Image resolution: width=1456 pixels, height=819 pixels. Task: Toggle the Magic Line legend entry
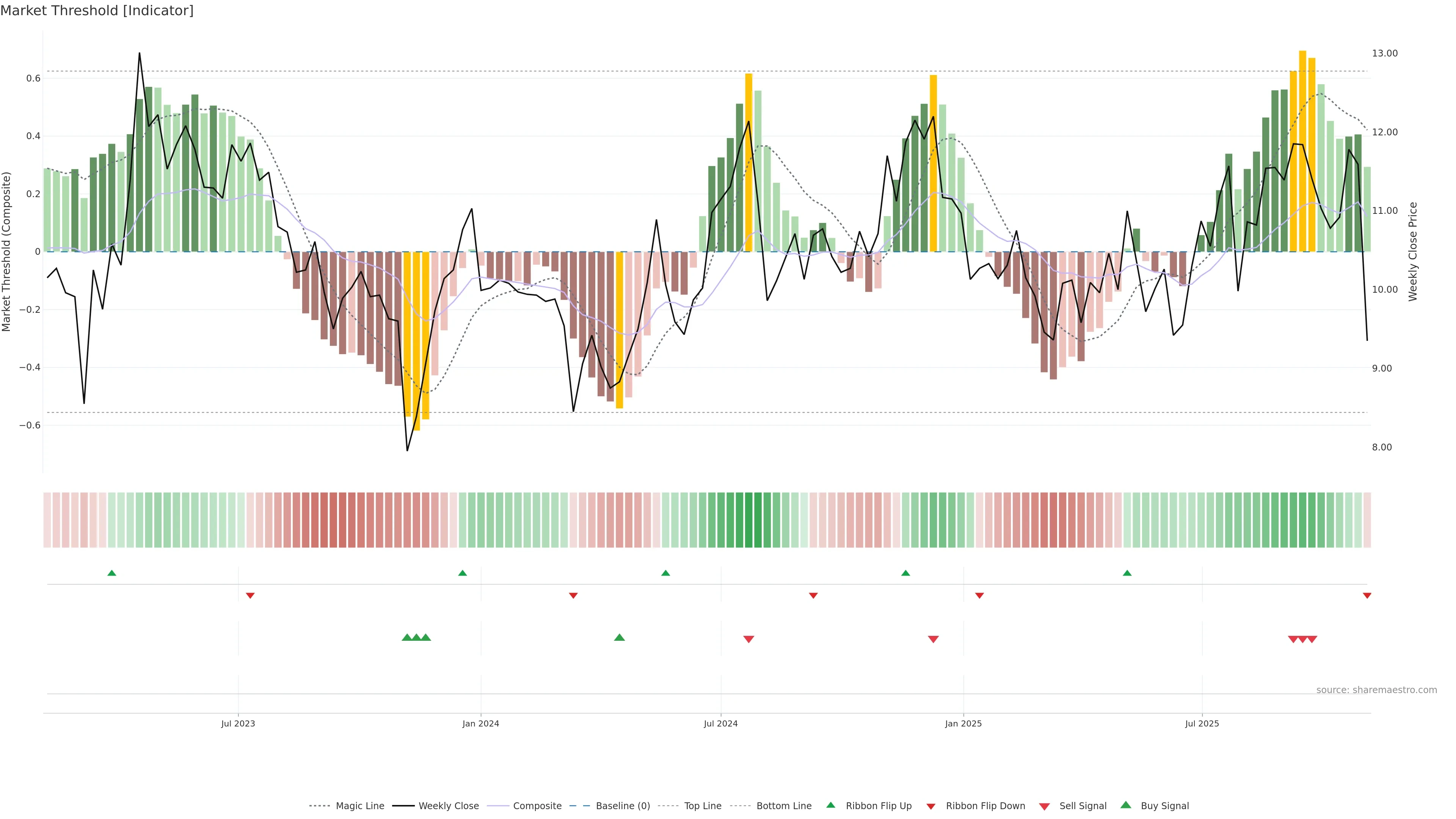[x=359, y=806]
